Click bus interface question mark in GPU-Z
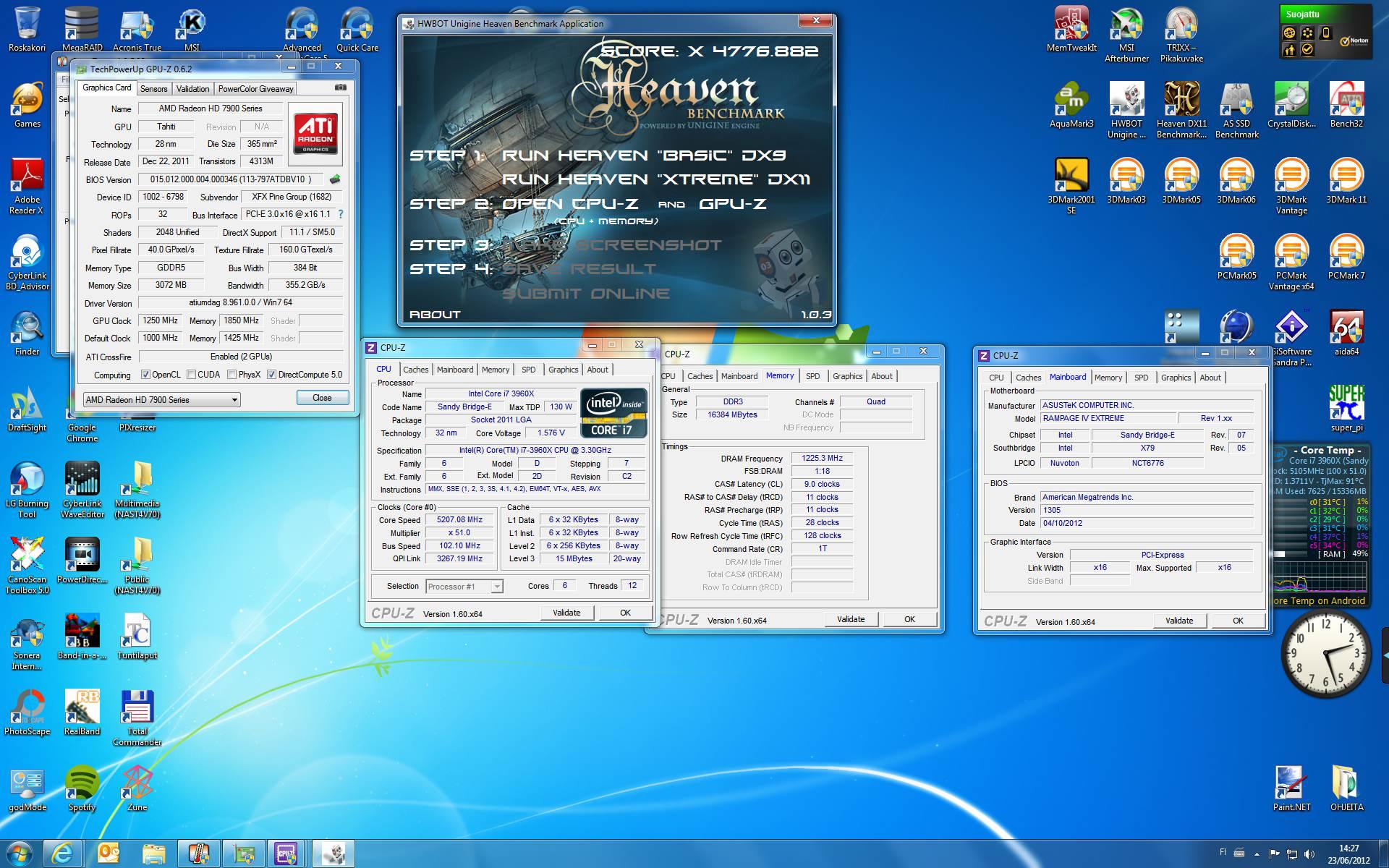 click(341, 214)
